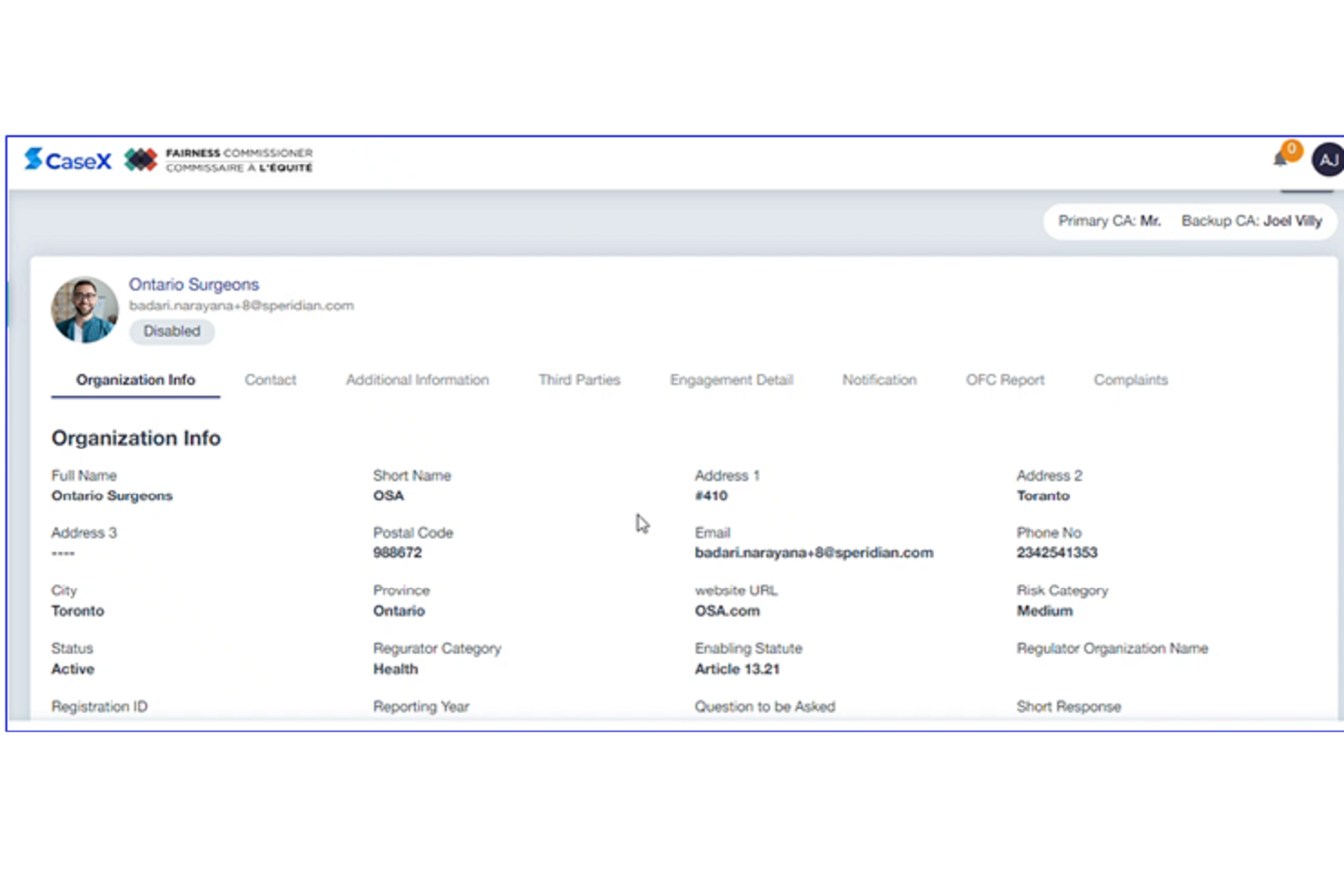Click Postal Code value 988672
This screenshot has height=896, width=1344.
(398, 553)
